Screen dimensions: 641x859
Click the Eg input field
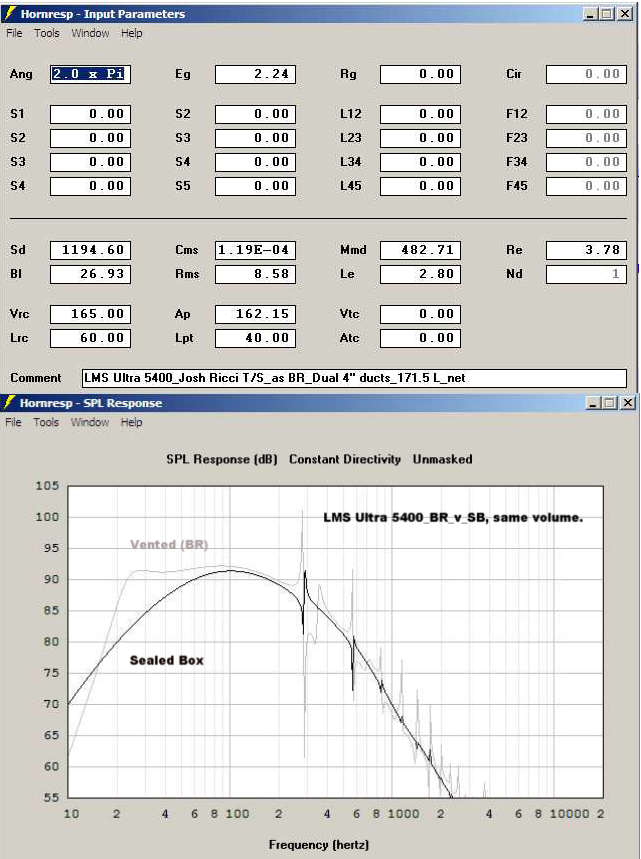click(255, 74)
